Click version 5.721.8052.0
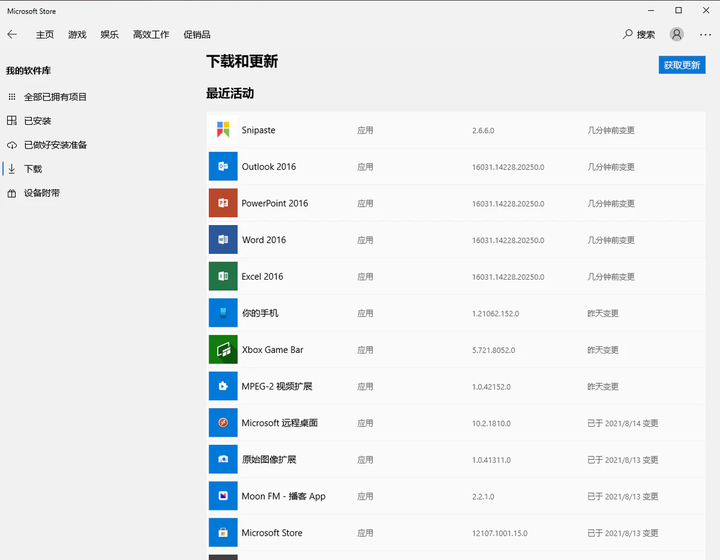This screenshot has width=720, height=560. tap(494, 350)
